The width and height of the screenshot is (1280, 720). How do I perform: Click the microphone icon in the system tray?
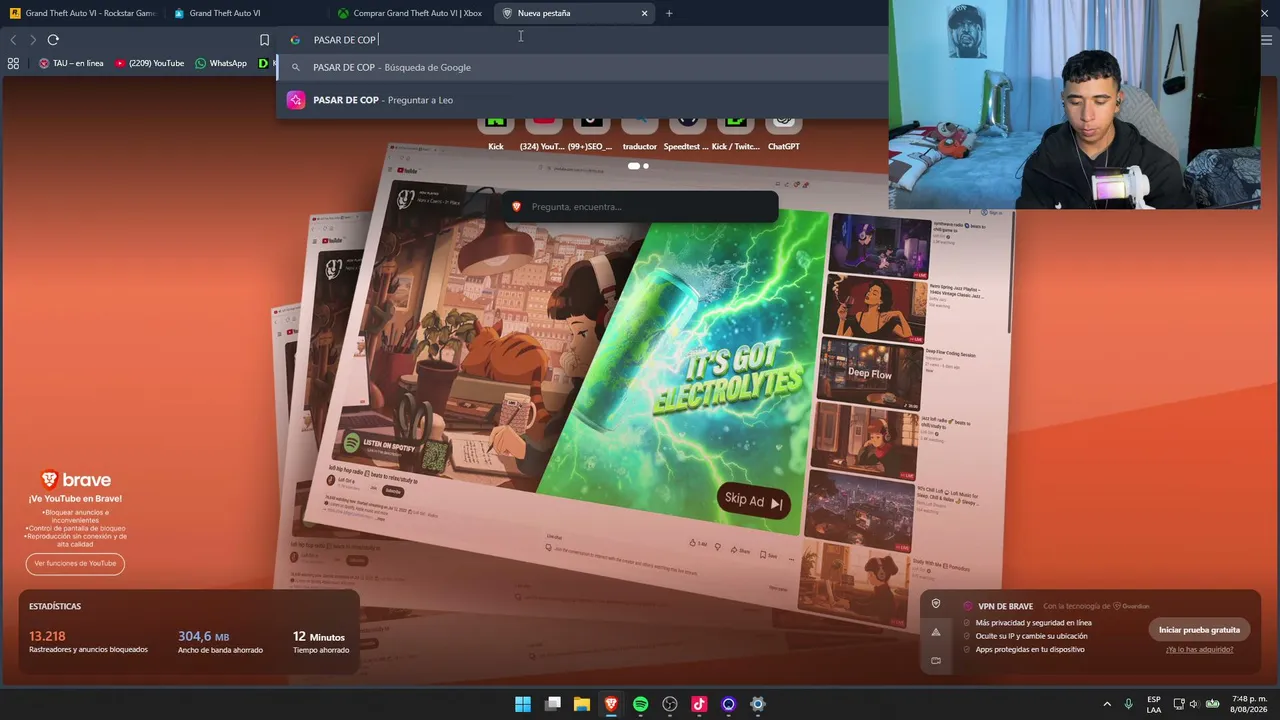(x=1129, y=704)
